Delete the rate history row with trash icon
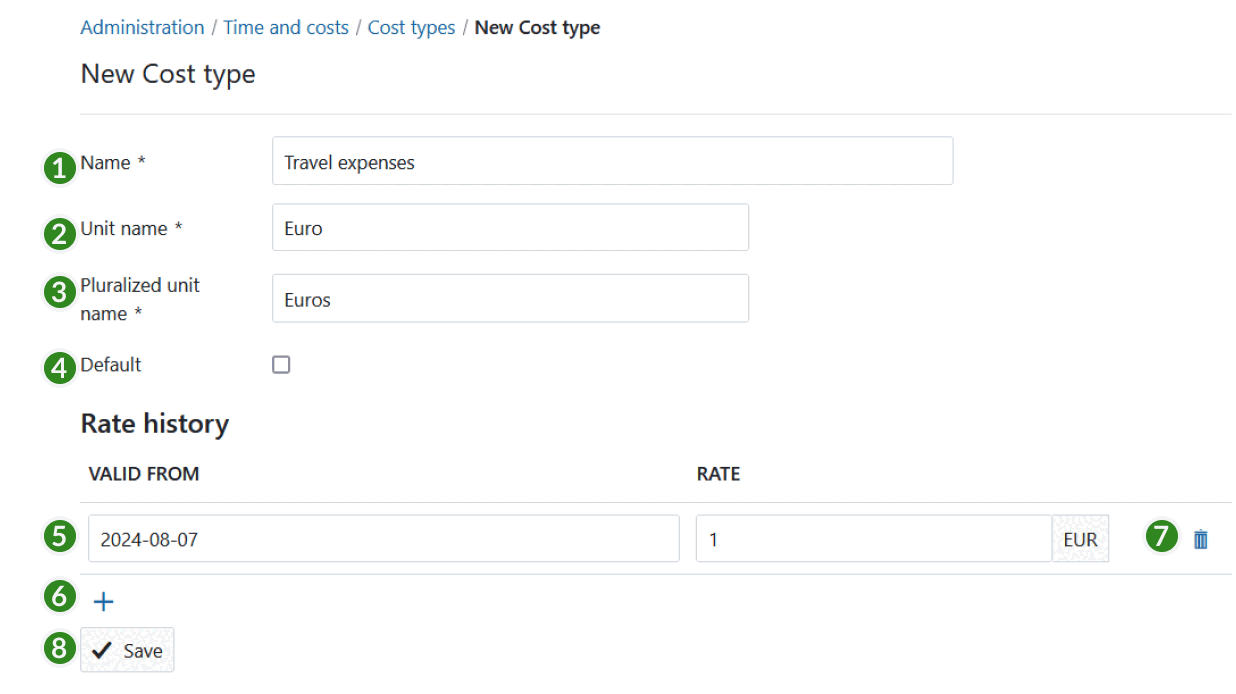Viewport: 1236px width, 694px height. tap(1199, 538)
